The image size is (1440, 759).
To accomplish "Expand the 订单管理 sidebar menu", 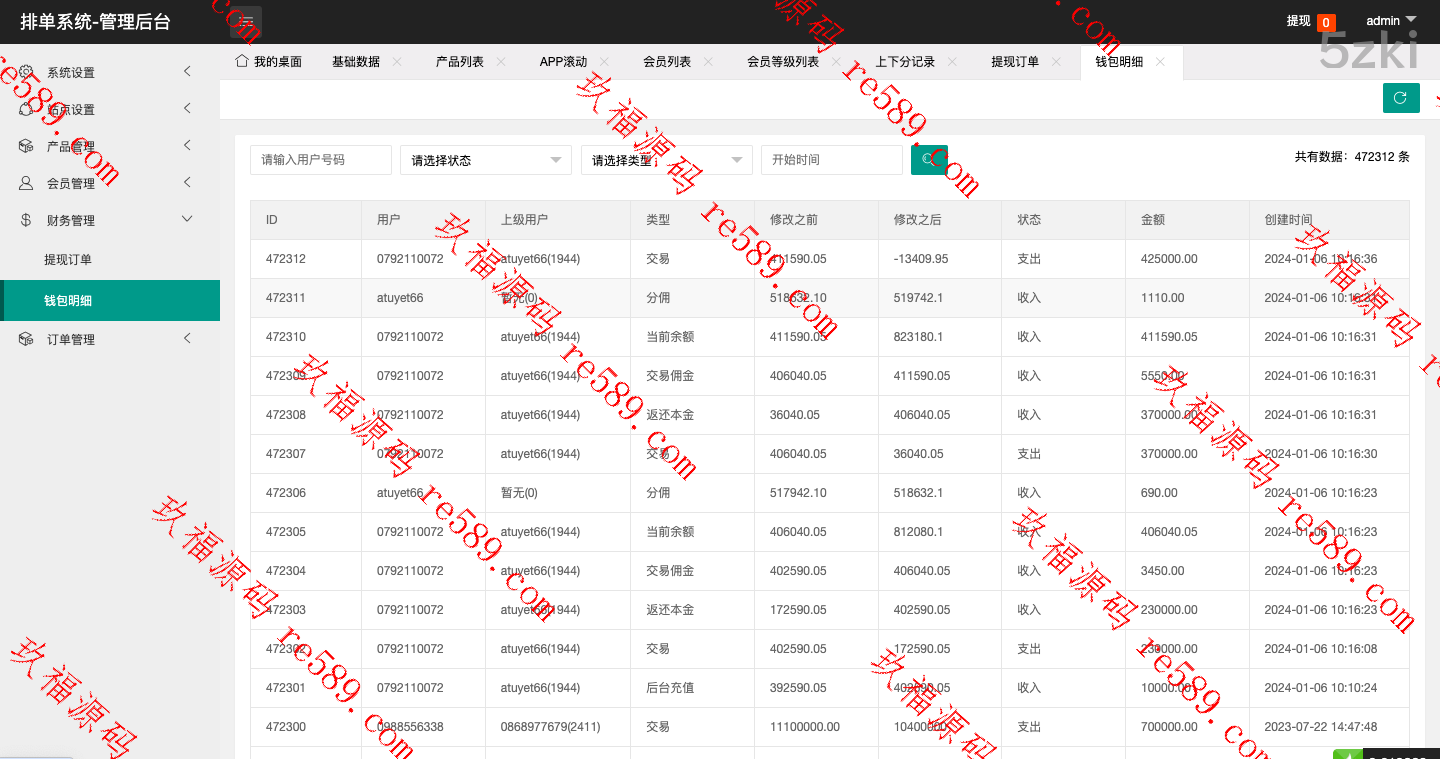I will point(109,340).
